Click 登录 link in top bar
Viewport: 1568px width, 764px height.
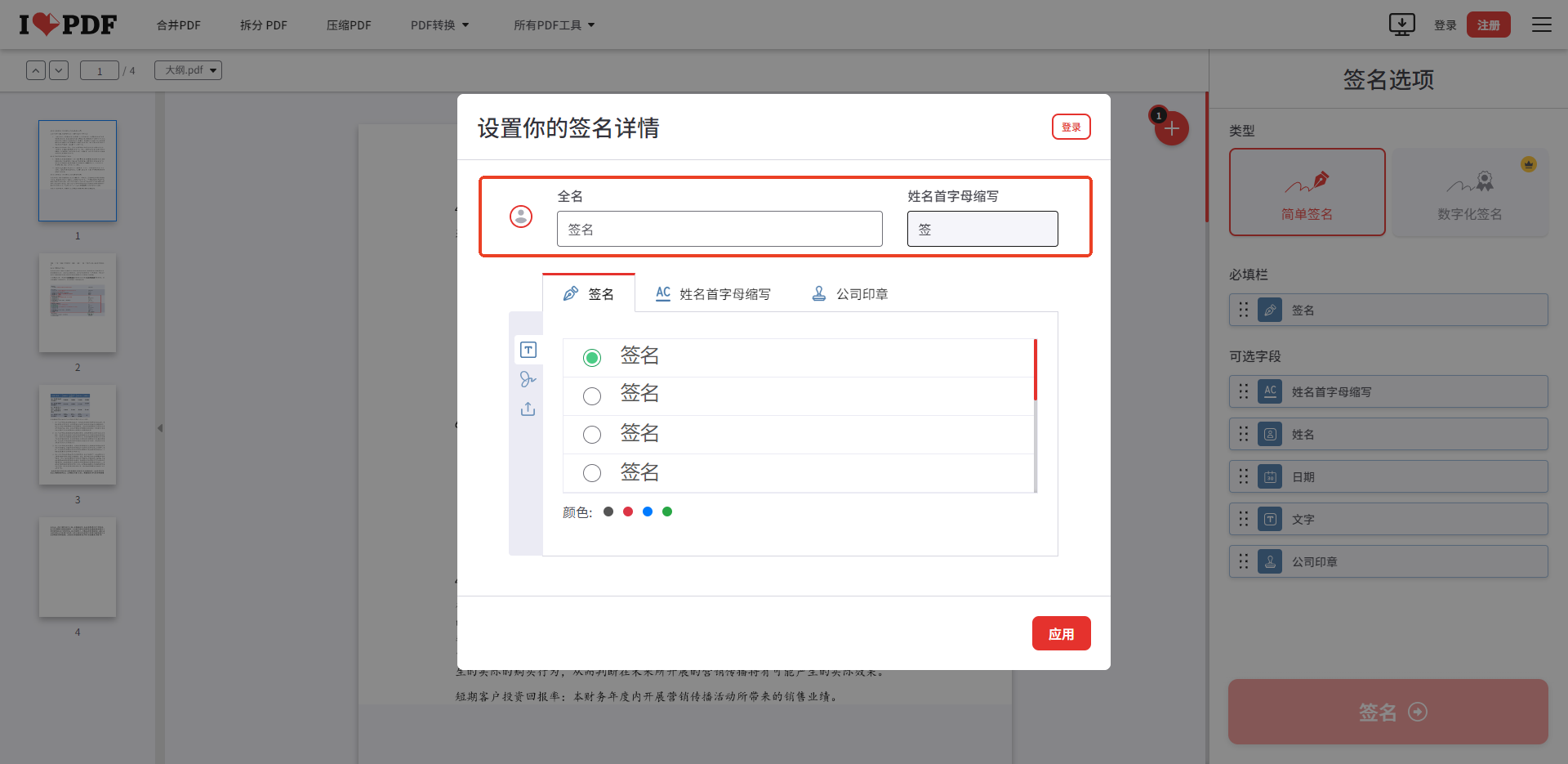(x=1445, y=25)
